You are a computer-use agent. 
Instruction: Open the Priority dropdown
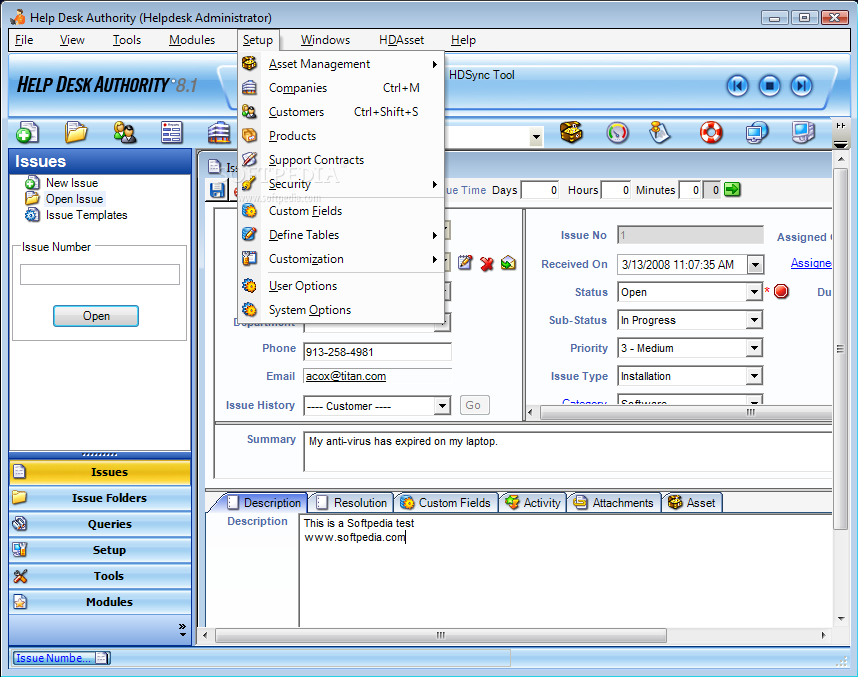(754, 348)
